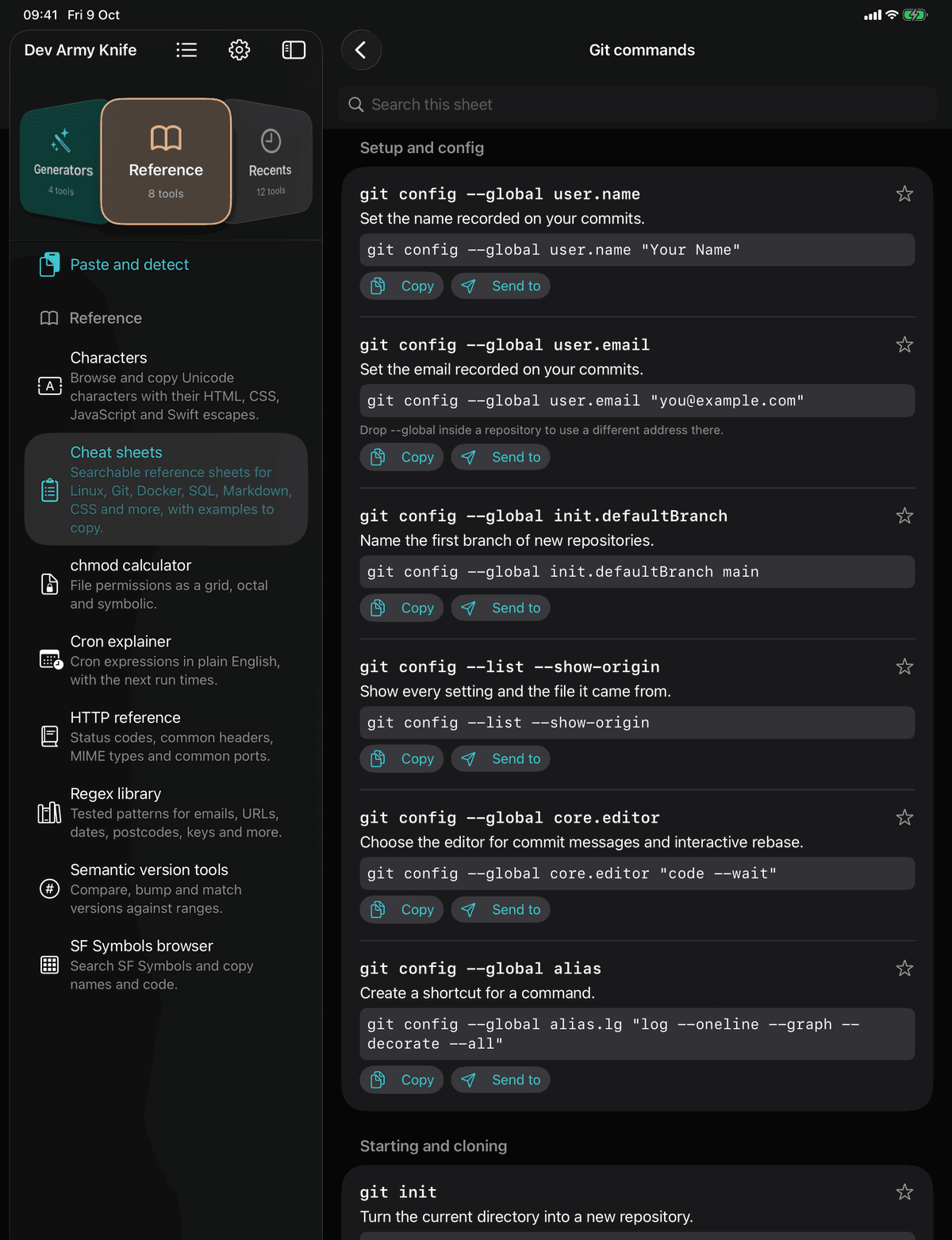Viewport: 952px width, 1240px height.
Task: Click the chmod calculator lock-file icon
Action: tap(49, 585)
